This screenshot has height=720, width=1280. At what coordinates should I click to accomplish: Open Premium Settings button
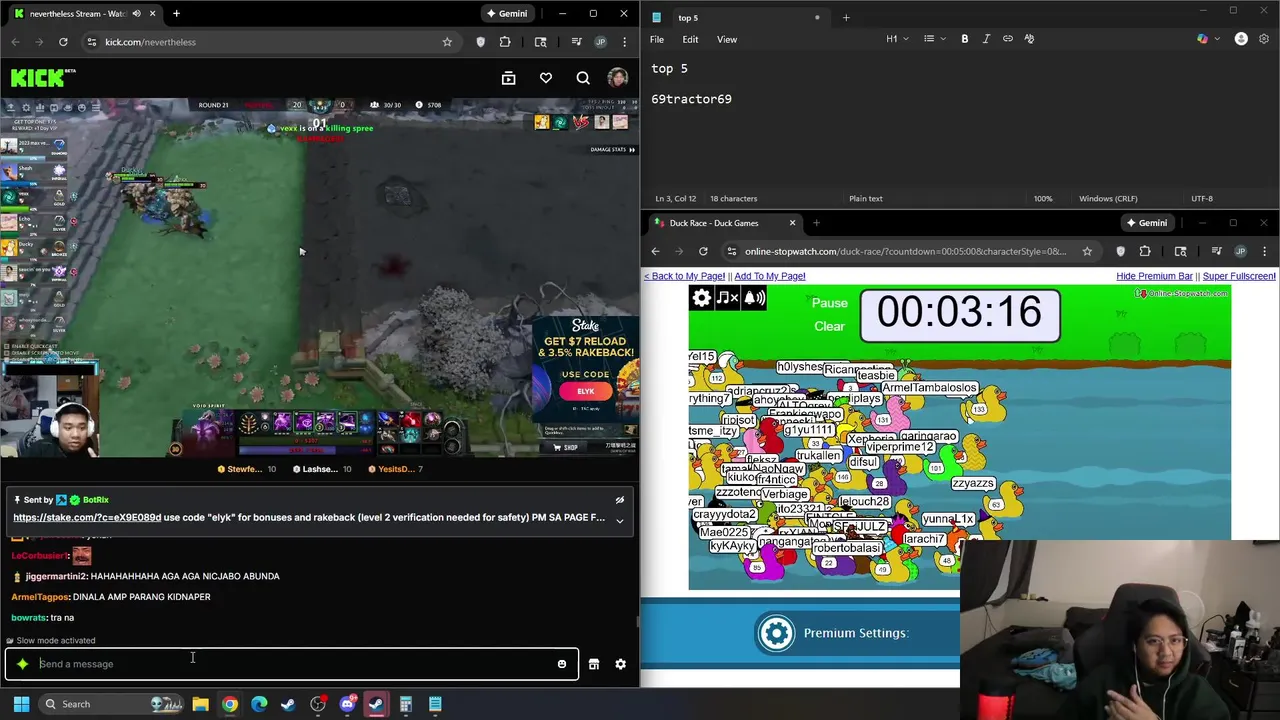834,633
